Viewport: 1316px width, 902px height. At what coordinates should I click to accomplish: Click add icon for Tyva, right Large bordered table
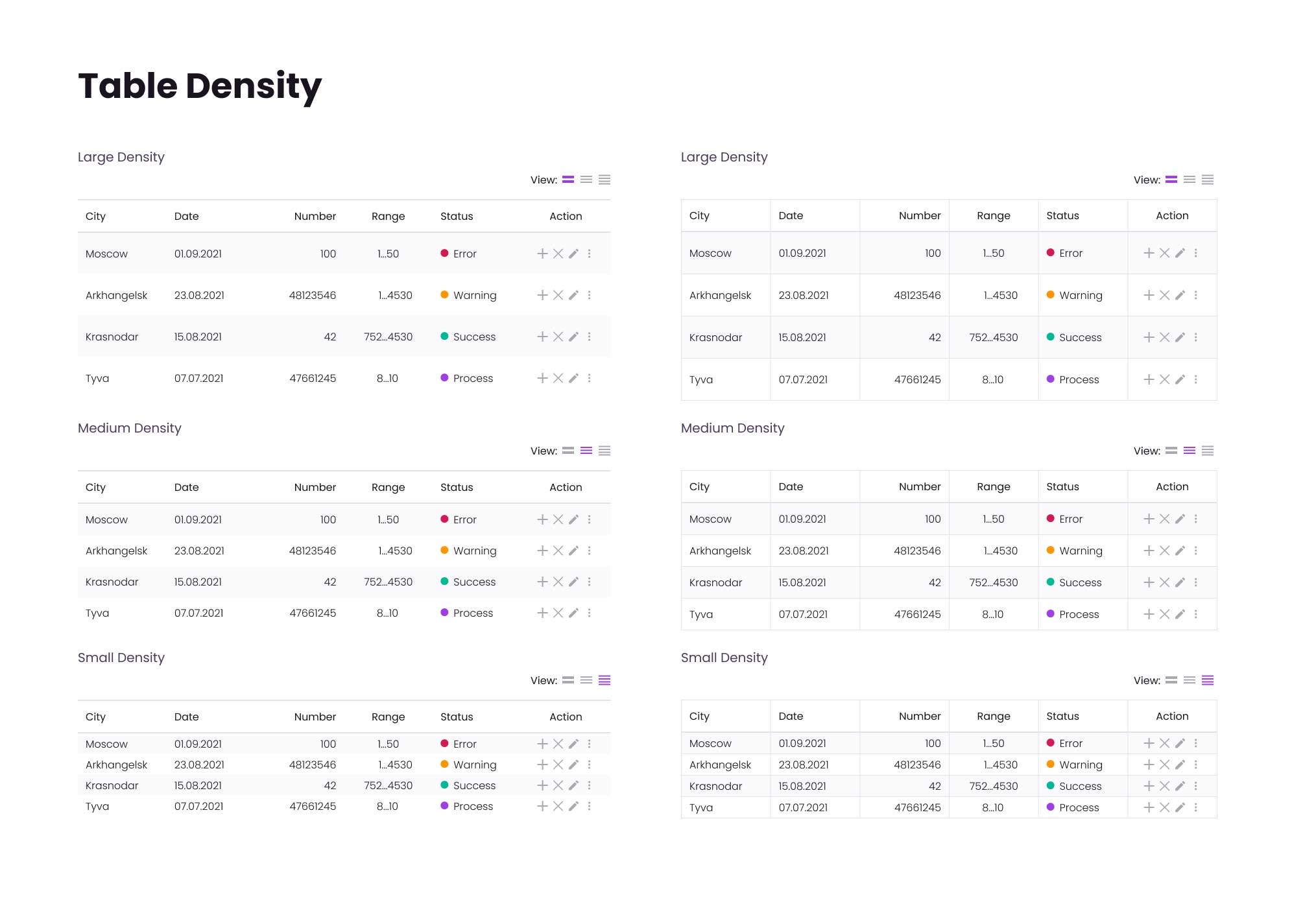pyautogui.click(x=1148, y=379)
